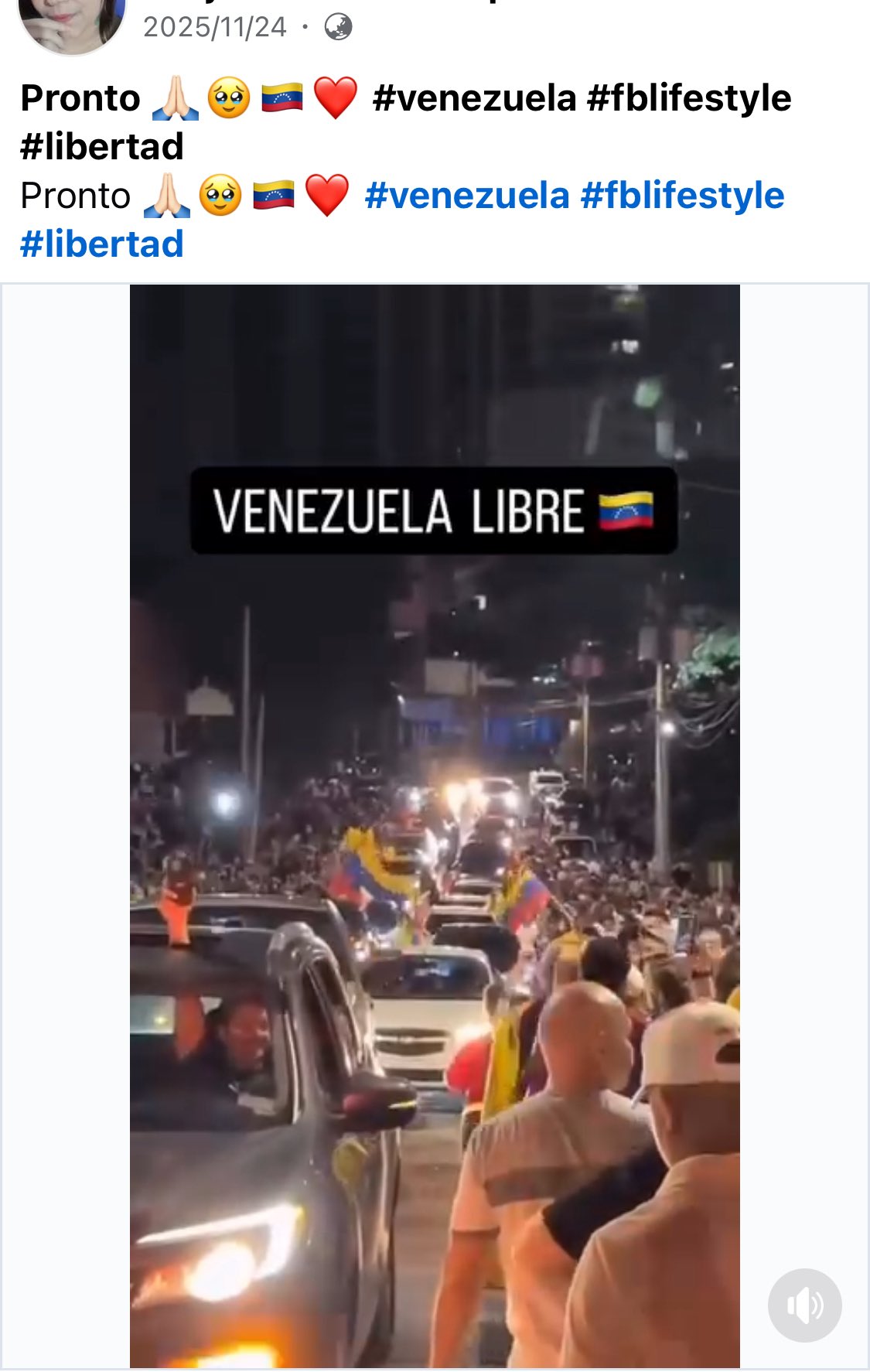Click the red heart emoji before blue #venezuela

327,195
